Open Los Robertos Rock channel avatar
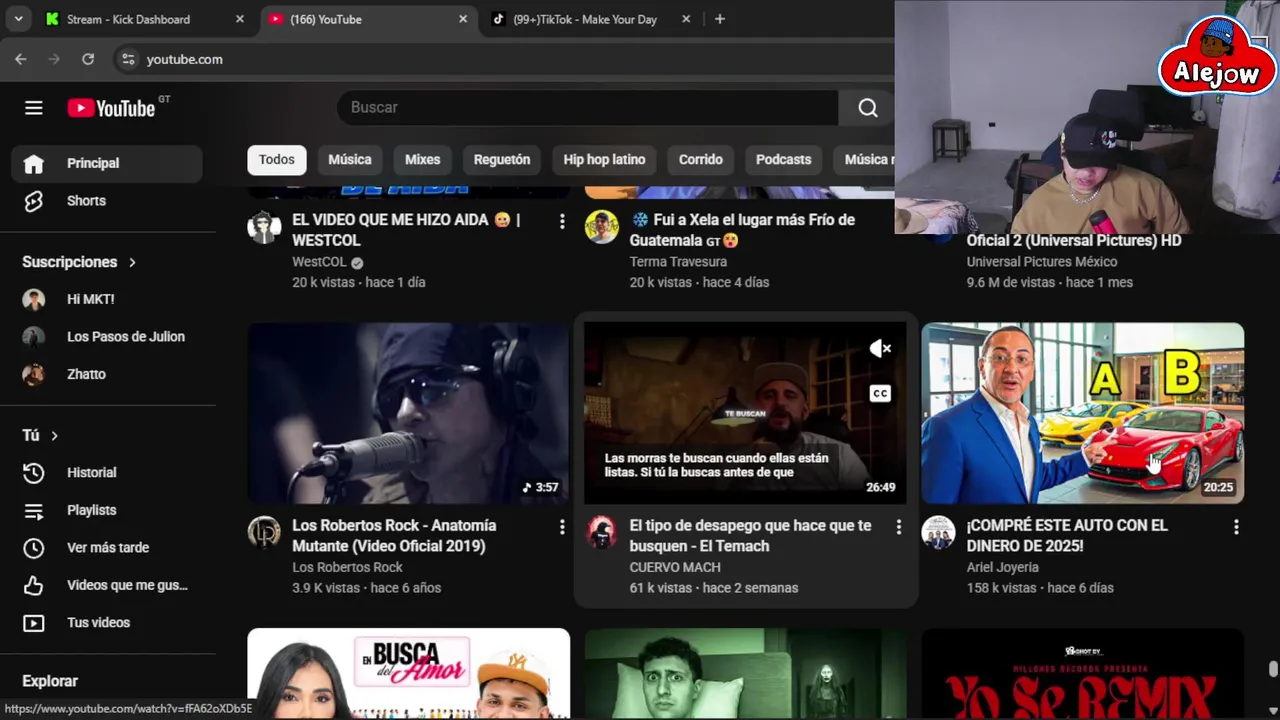Viewport: 1280px width, 720px height. click(264, 532)
